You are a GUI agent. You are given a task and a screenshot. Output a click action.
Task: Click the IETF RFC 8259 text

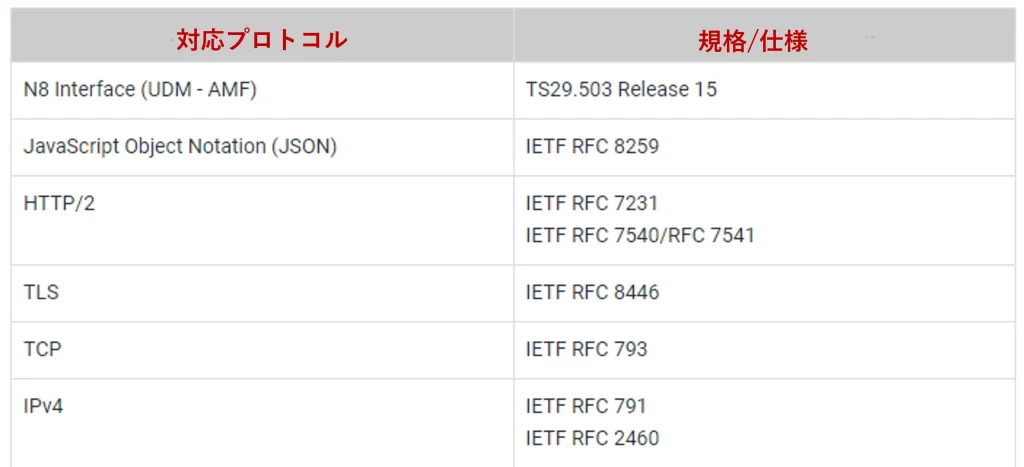point(592,147)
